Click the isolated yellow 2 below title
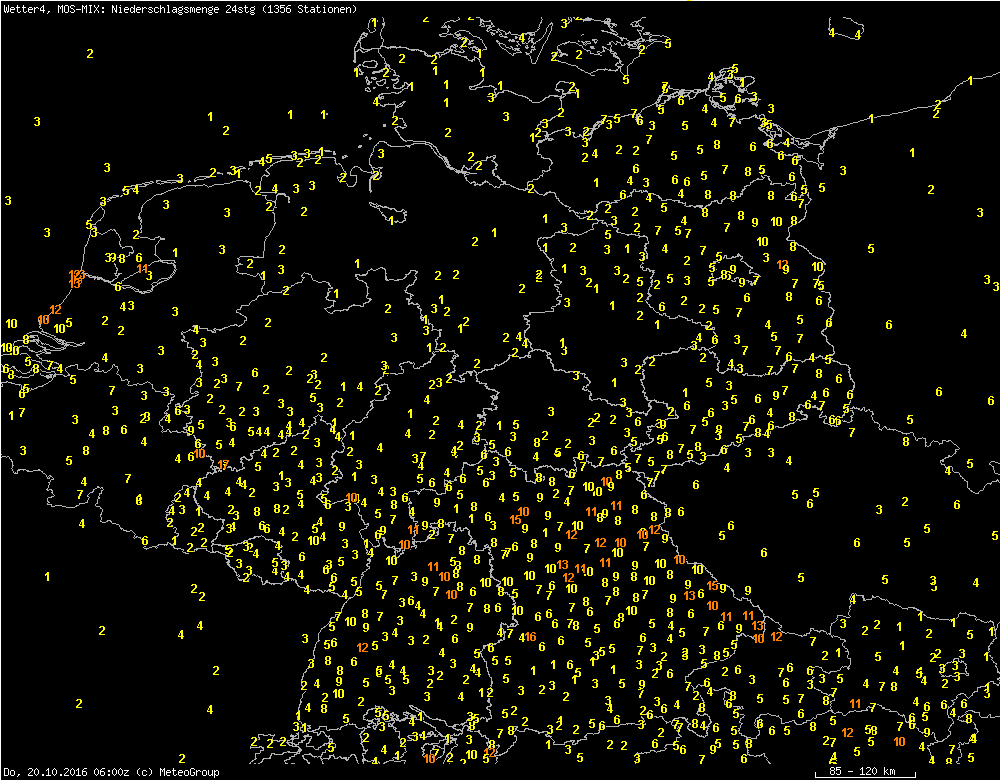Screen dimensions: 1000x780 pyautogui.click(x=90, y=53)
